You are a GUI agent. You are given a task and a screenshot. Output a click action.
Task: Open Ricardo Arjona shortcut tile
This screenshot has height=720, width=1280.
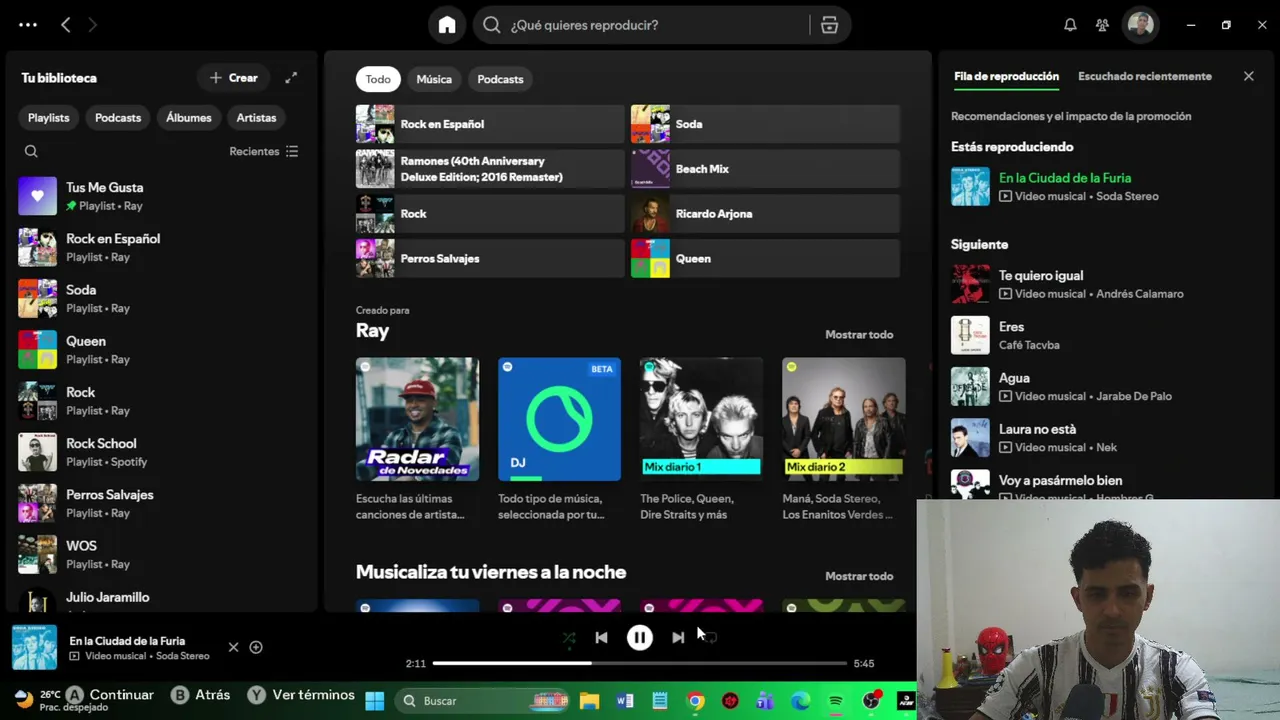click(x=765, y=214)
